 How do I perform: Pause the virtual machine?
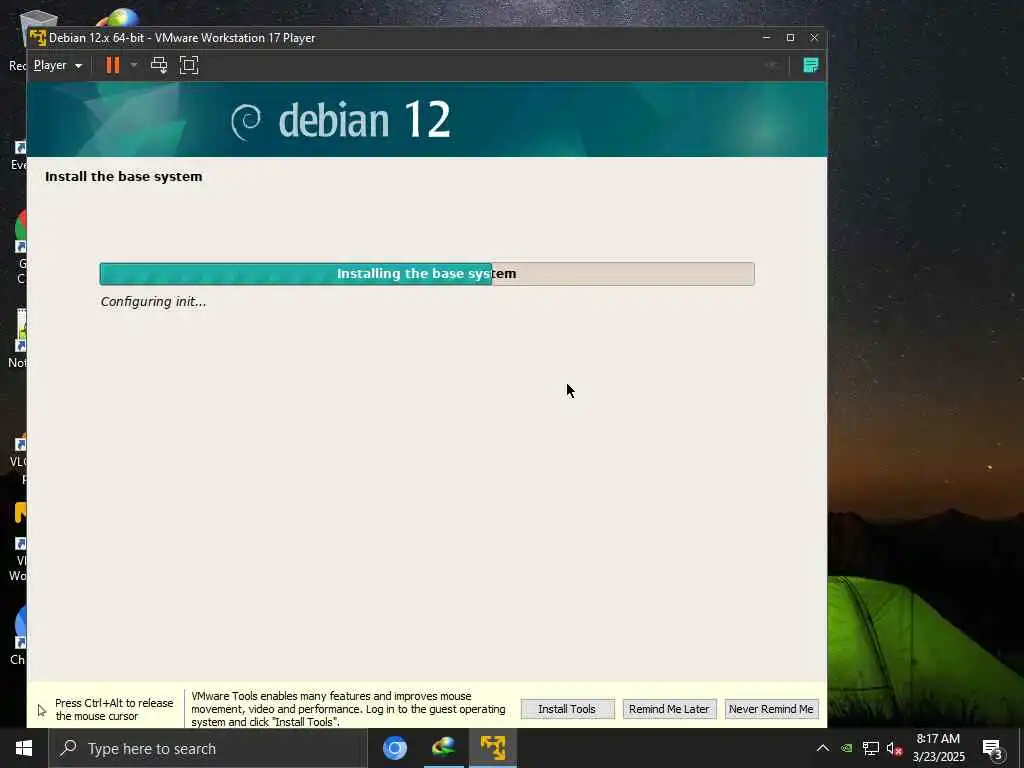coord(113,65)
